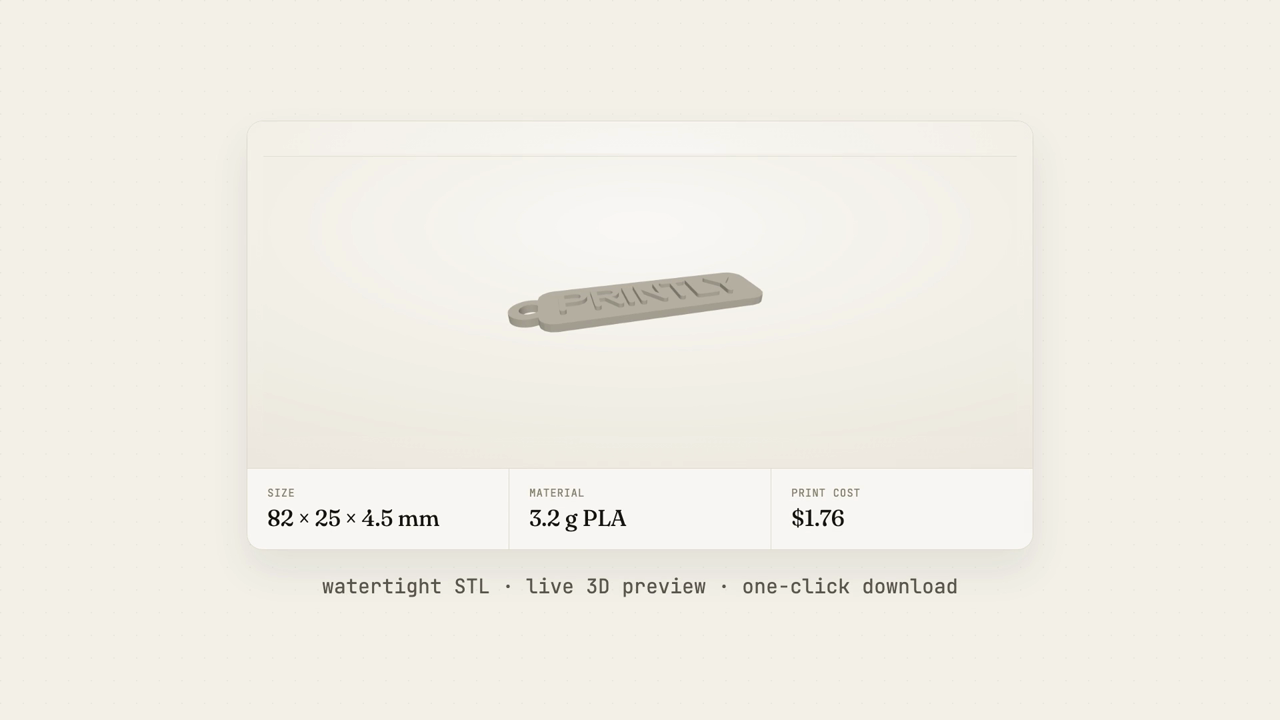The image size is (1280, 720).
Task: Click the embossed PRINTLY lettering
Action: (647, 294)
